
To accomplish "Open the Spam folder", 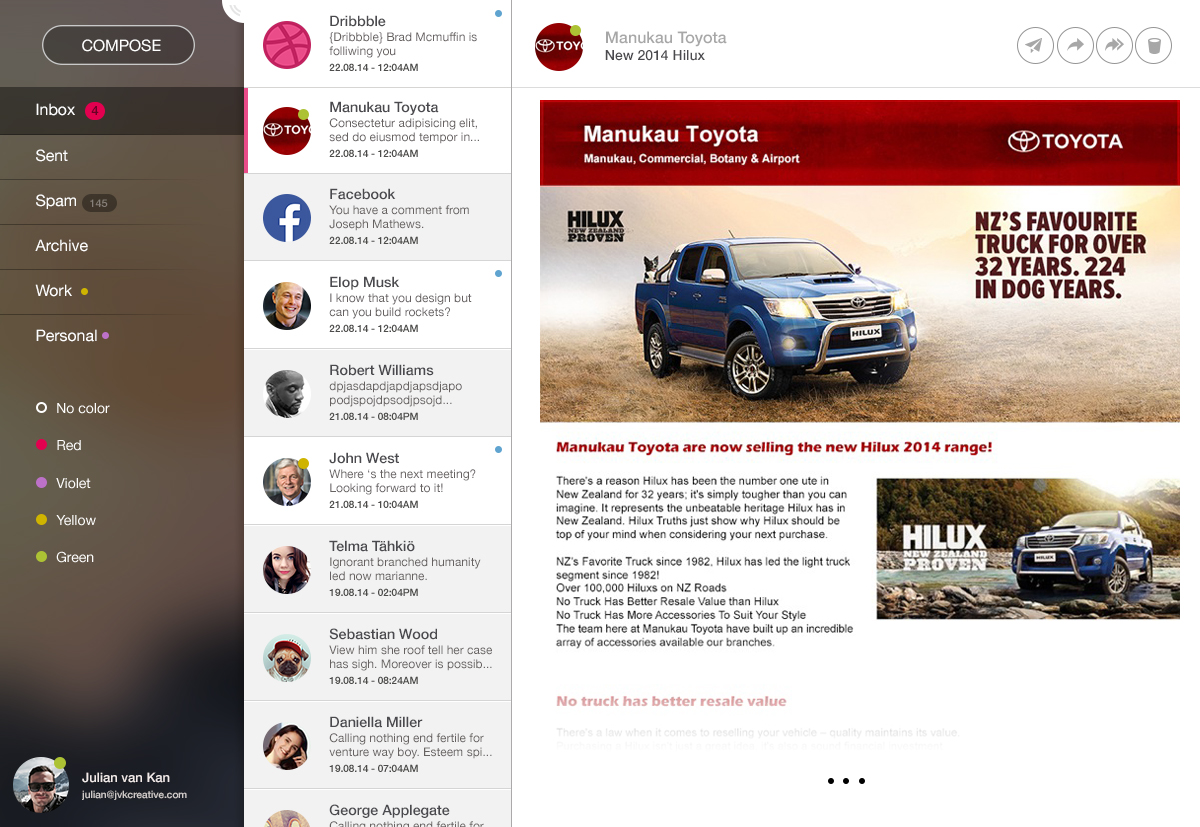I will (x=122, y=201).
